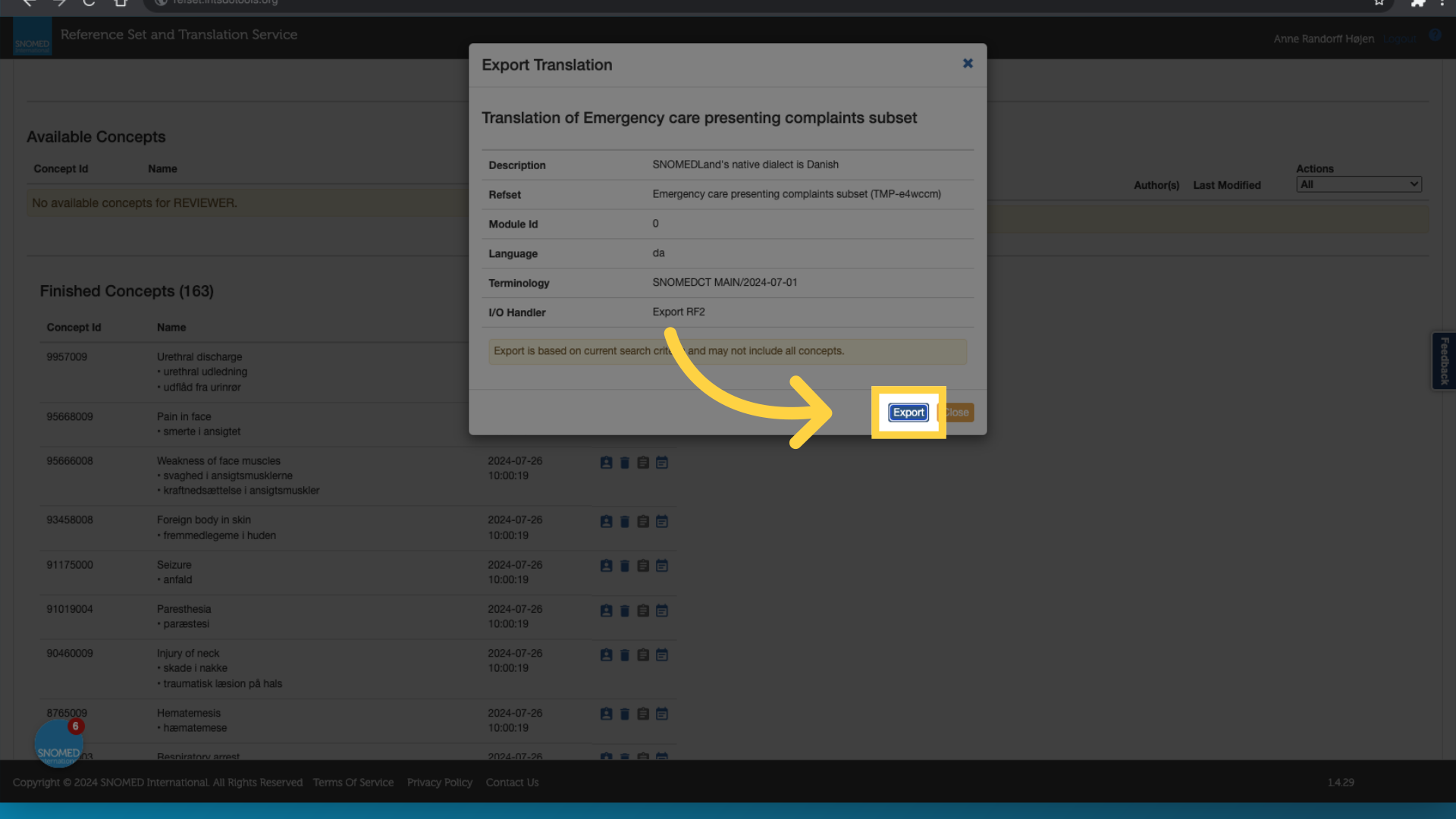The image size is (1456, 819).
Task: Open clipboard notes for Injury of neck
Action: click(643, 654)
